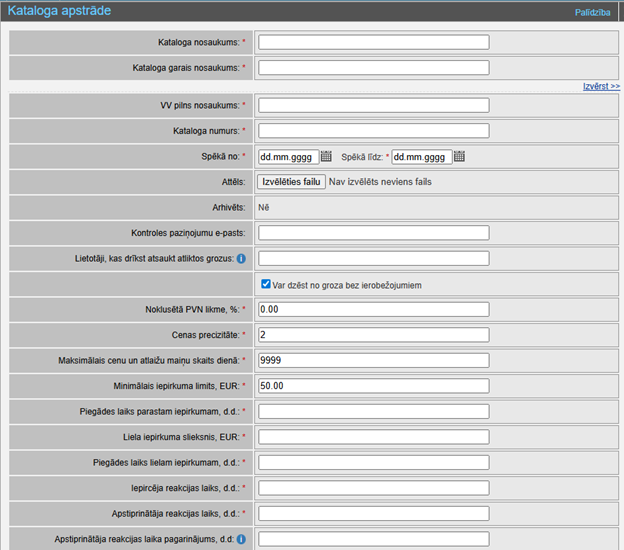Click into Kataloga numurs field
The image size is (624, 550).
click(373, 131)
